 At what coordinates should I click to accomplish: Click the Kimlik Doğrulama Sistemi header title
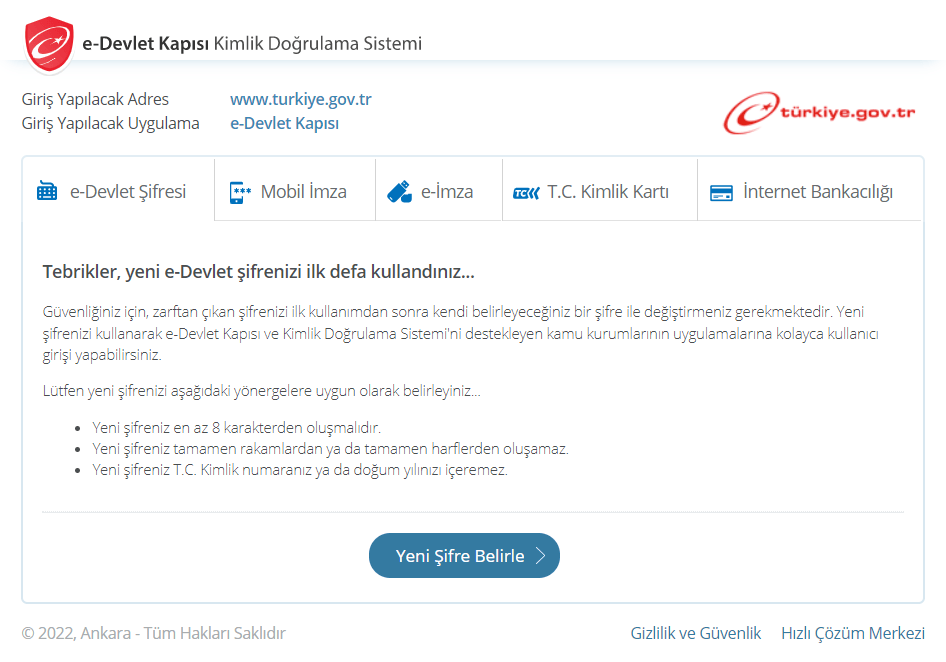(317, 44)
